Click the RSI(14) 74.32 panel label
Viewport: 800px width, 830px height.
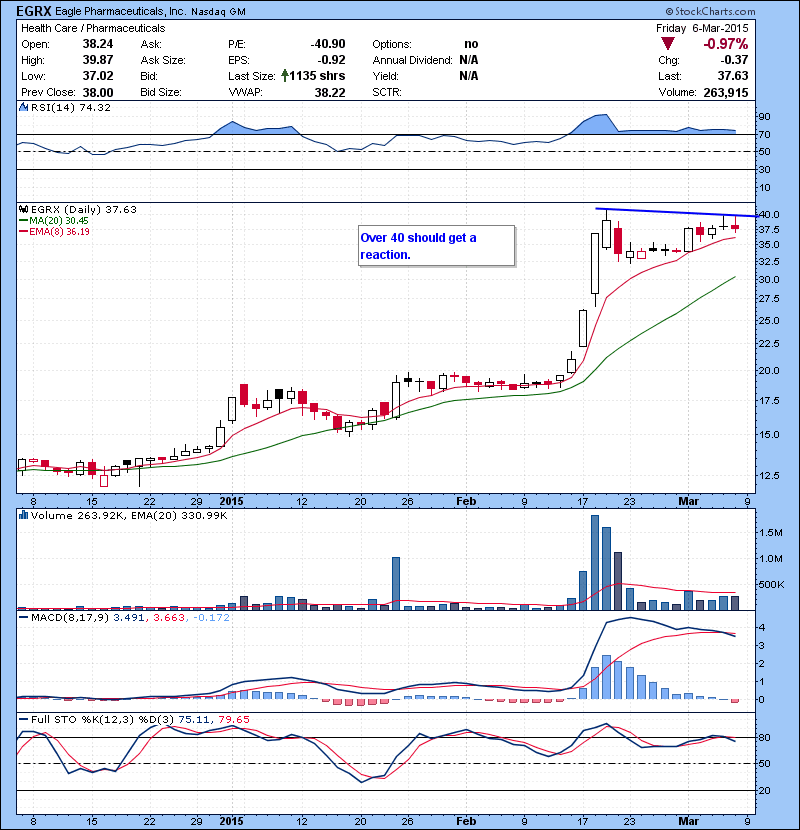coord(71,107)
